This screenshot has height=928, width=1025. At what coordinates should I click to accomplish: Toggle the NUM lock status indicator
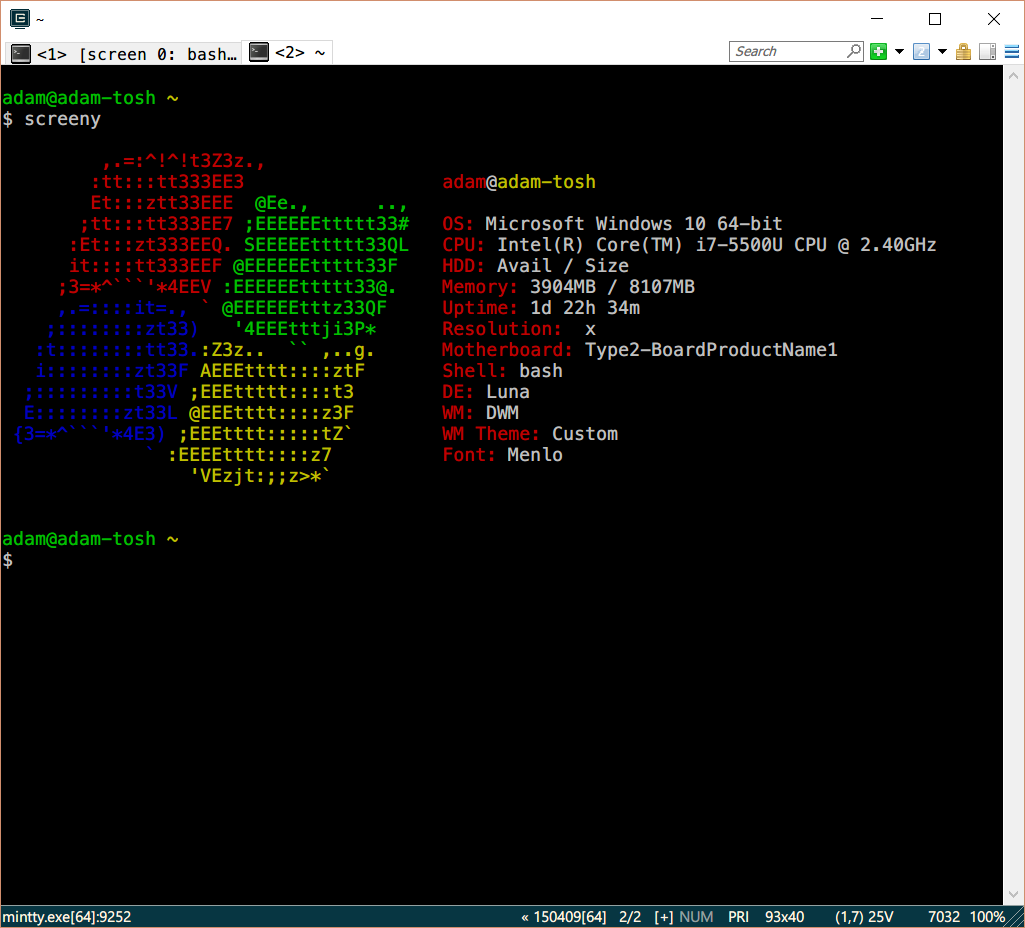[696, 917]
